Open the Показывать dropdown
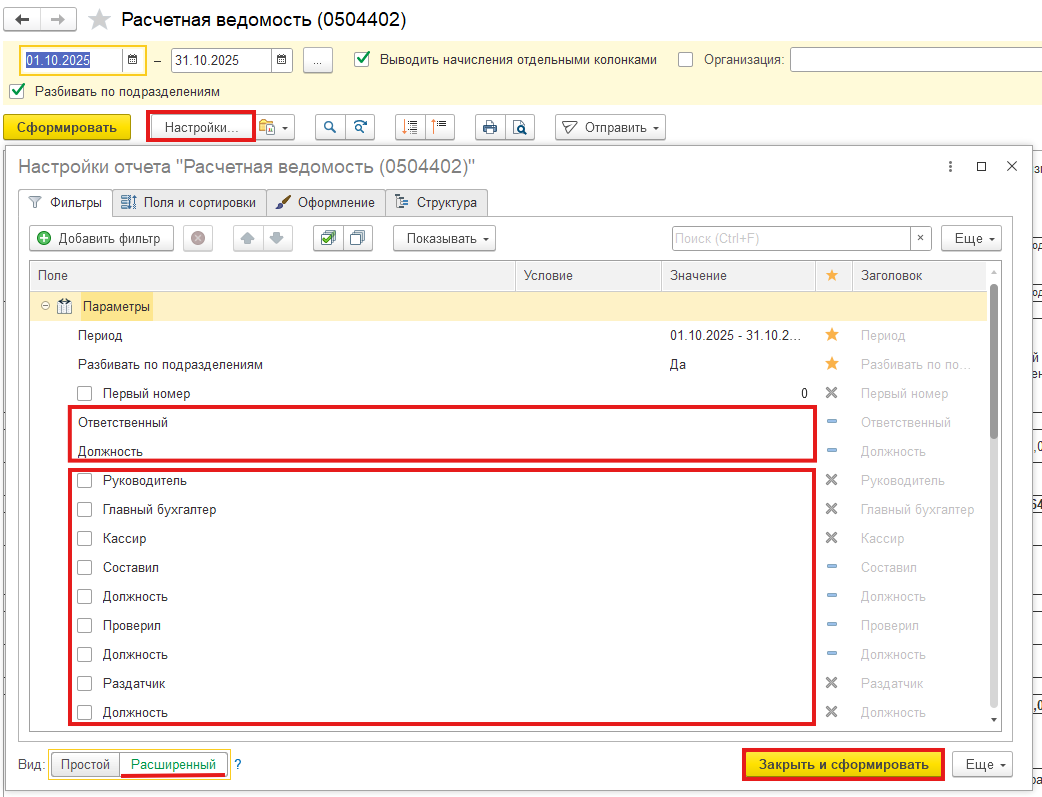The width and height of the screenshot is (1042, 797). (x=445, y=238)
